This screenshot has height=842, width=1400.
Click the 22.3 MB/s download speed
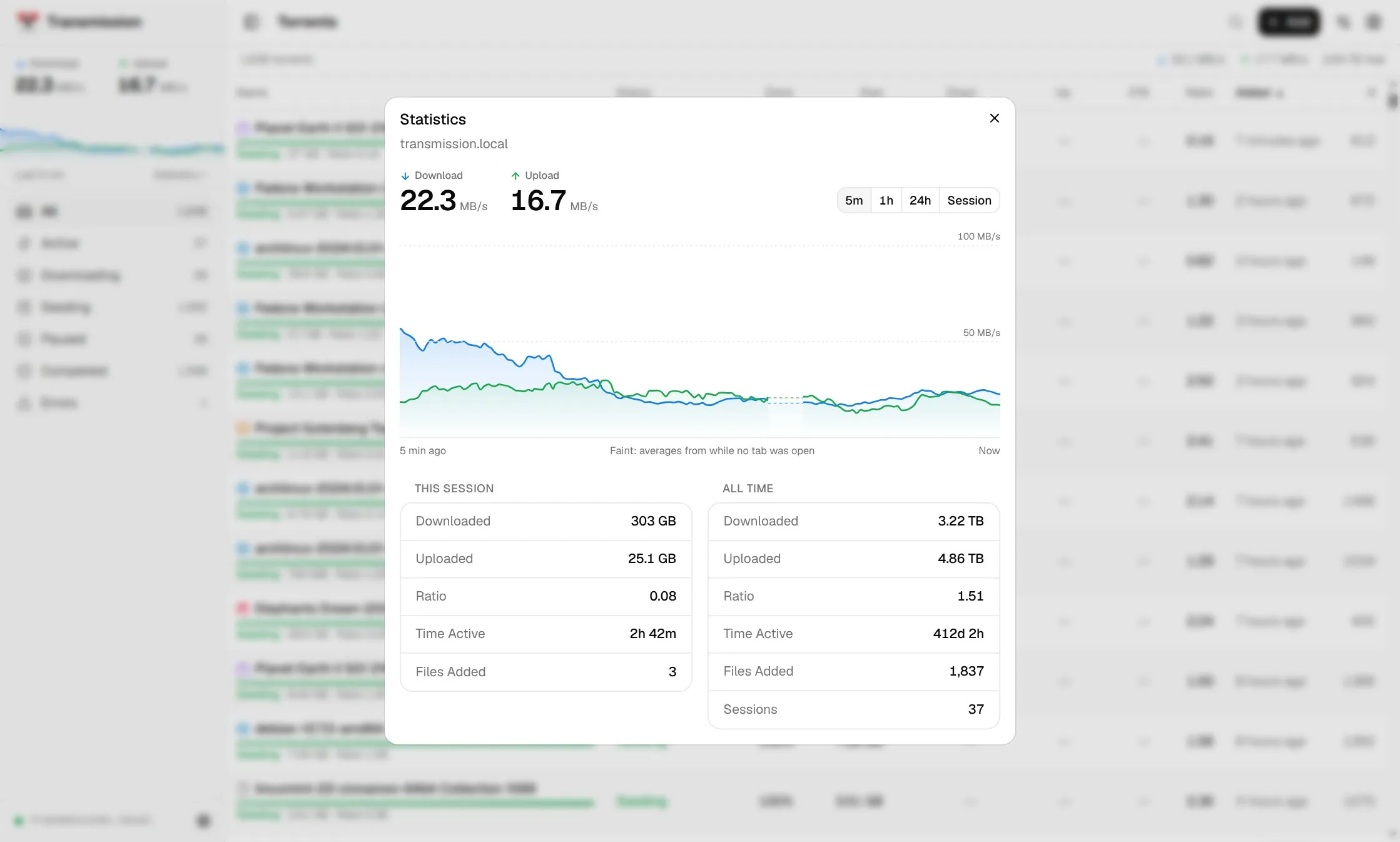tap(443, 201)
